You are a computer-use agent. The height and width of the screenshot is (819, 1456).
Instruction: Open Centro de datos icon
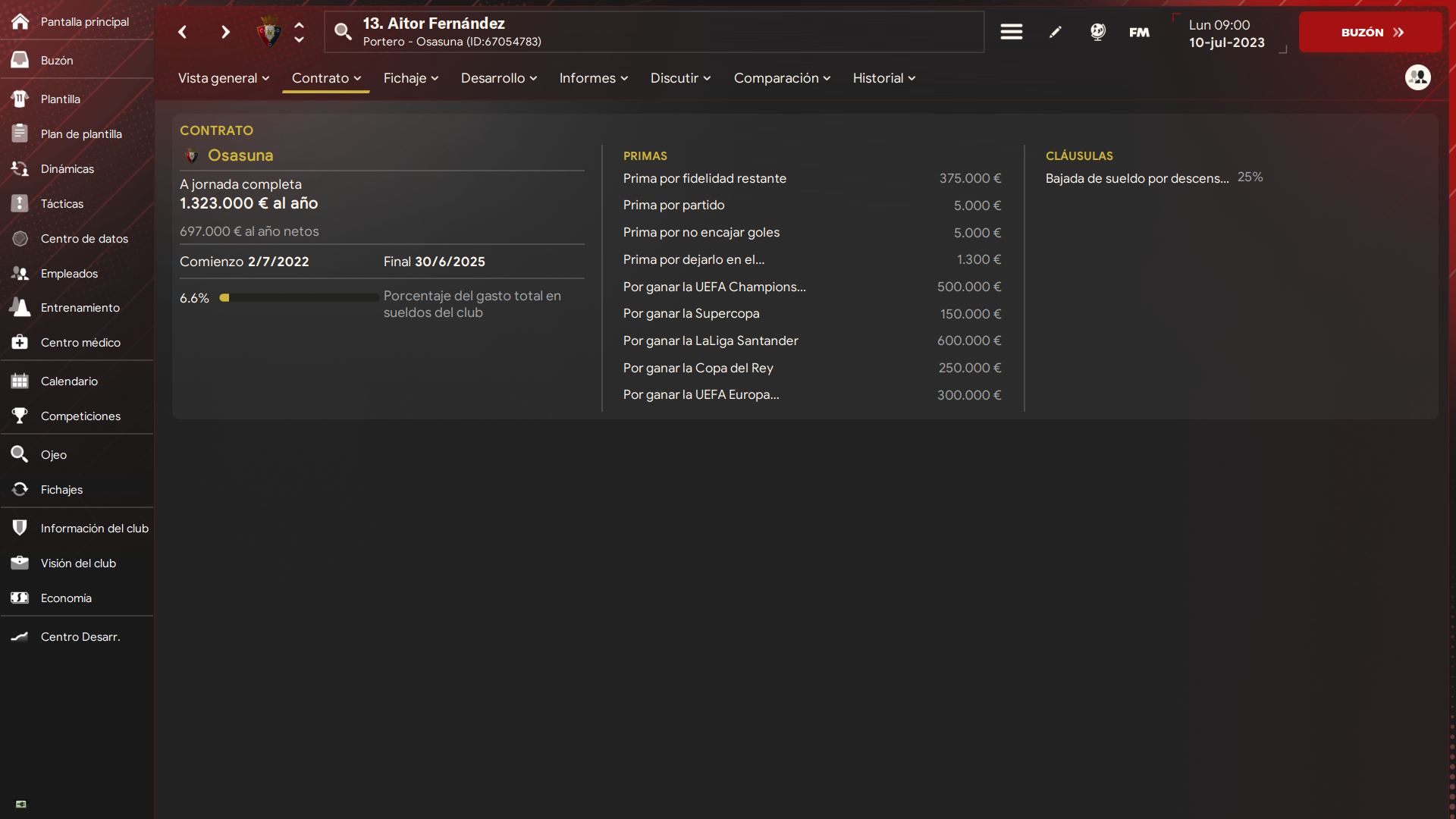20,238
